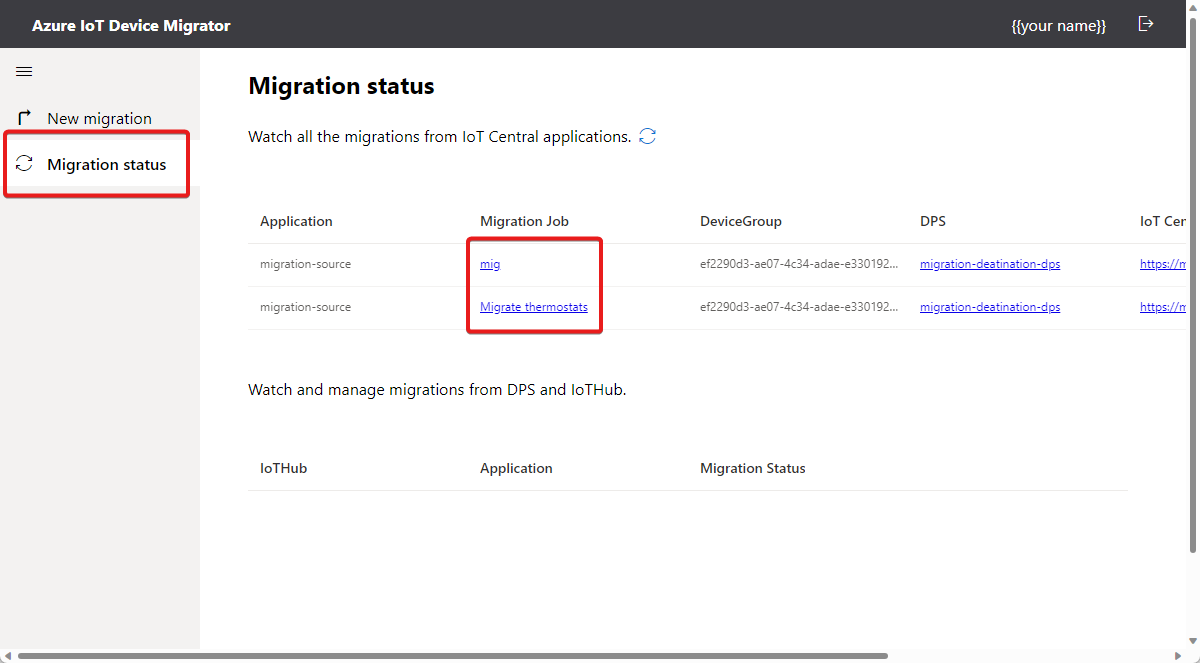Click the {{your name}} user label
The image size is (1200, 663).
tap(1058, 26)
